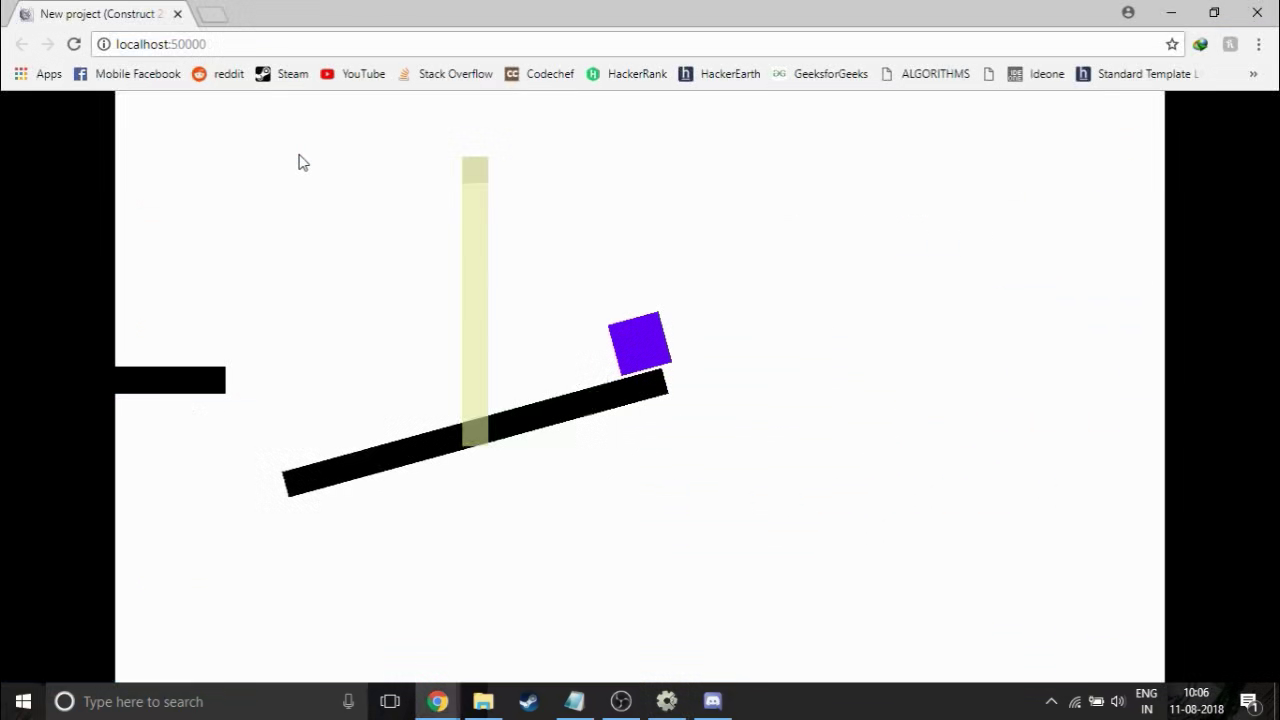The height and width of the screenshot is (720, 1280).
Task: Reload the localhost page
Action: 74,44
